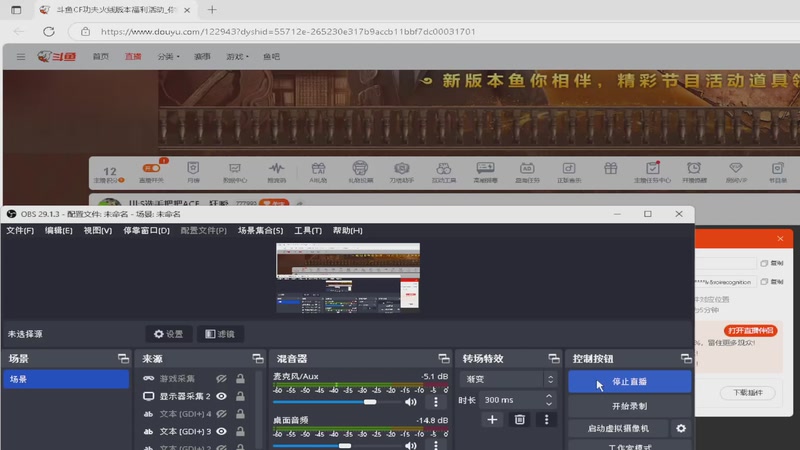800x450 pixels.
Task: Open Douyu AI礼物 gift icon
Action: (318, 172)
